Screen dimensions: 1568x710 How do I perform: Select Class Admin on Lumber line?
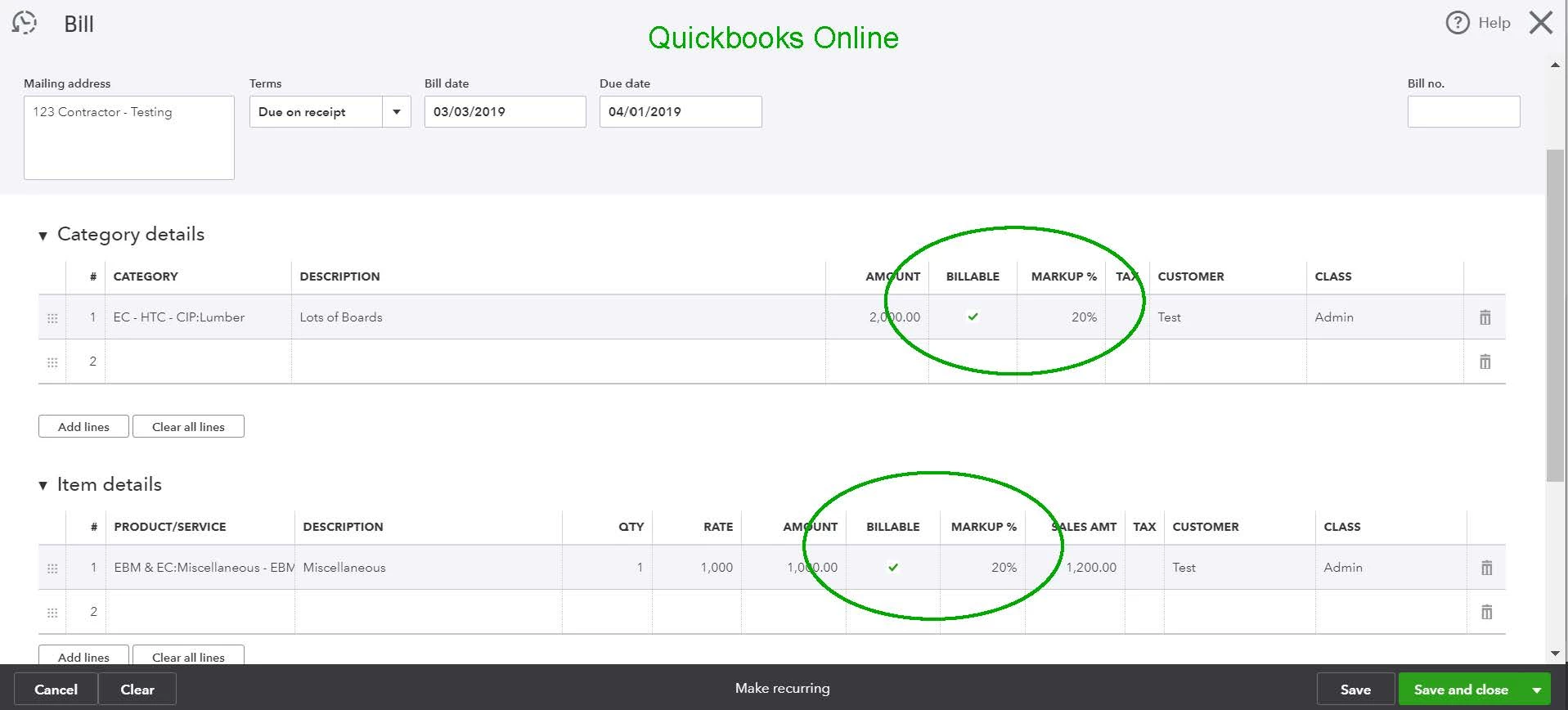tap(1385, 317)
